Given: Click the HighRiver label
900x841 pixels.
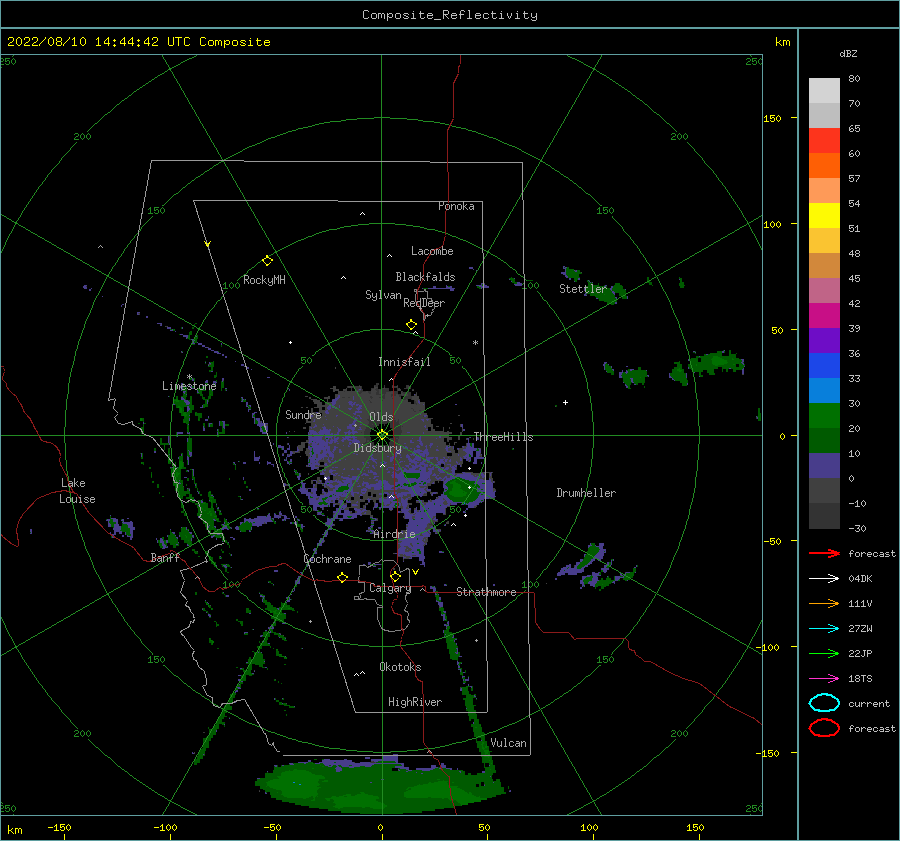Looking at the screenshot, I should [x=415, y=702].
